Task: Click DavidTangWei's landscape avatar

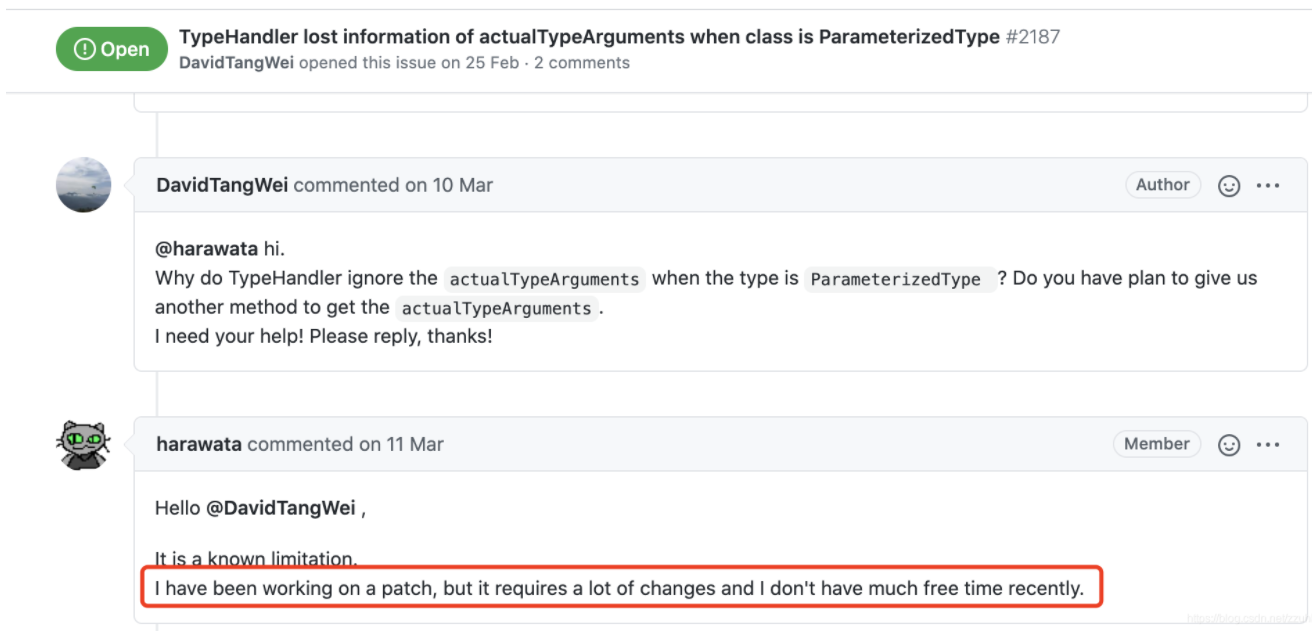Action: coord(83,185)
